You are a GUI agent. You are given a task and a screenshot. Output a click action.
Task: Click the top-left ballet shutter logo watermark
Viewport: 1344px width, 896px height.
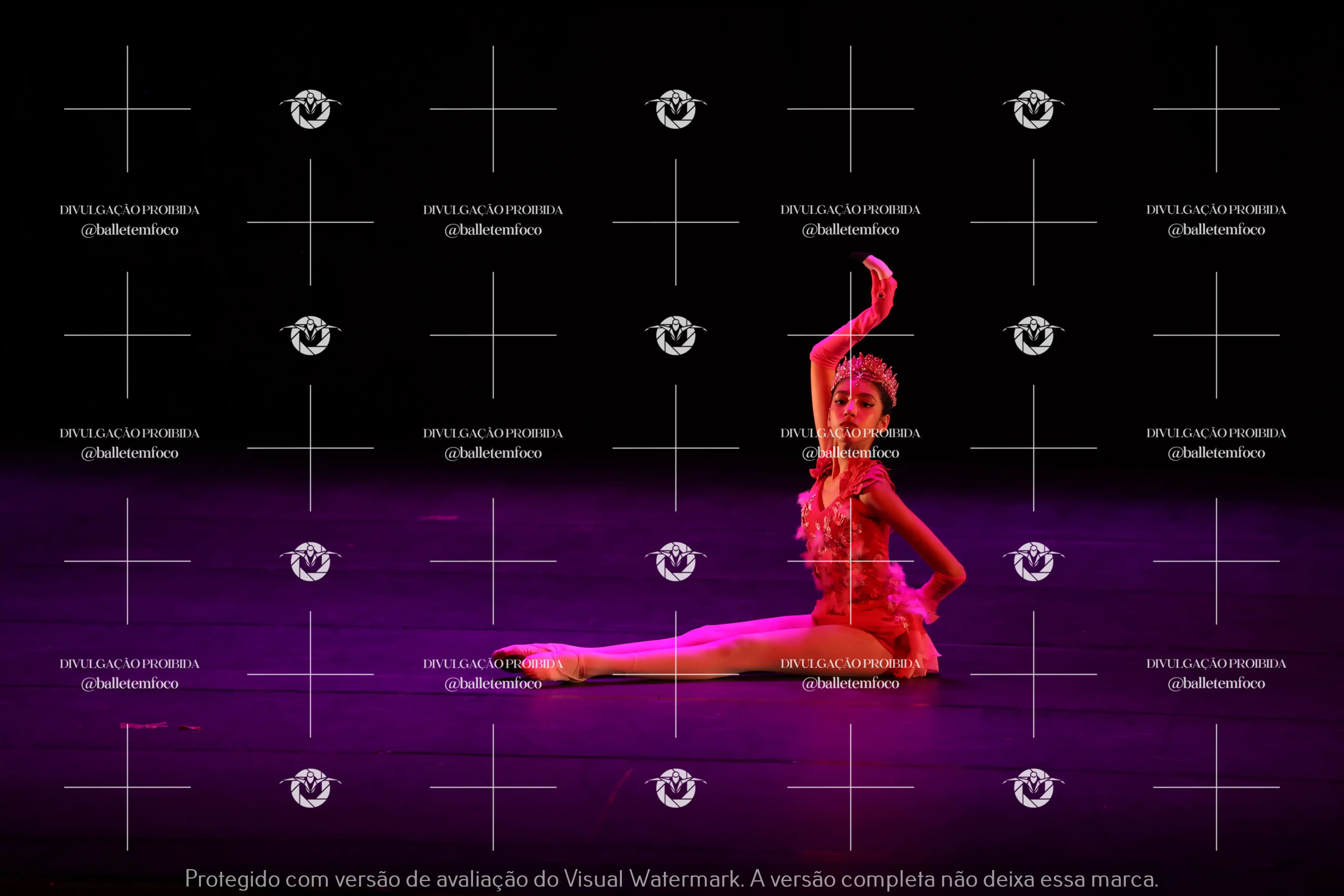[310, 109]
